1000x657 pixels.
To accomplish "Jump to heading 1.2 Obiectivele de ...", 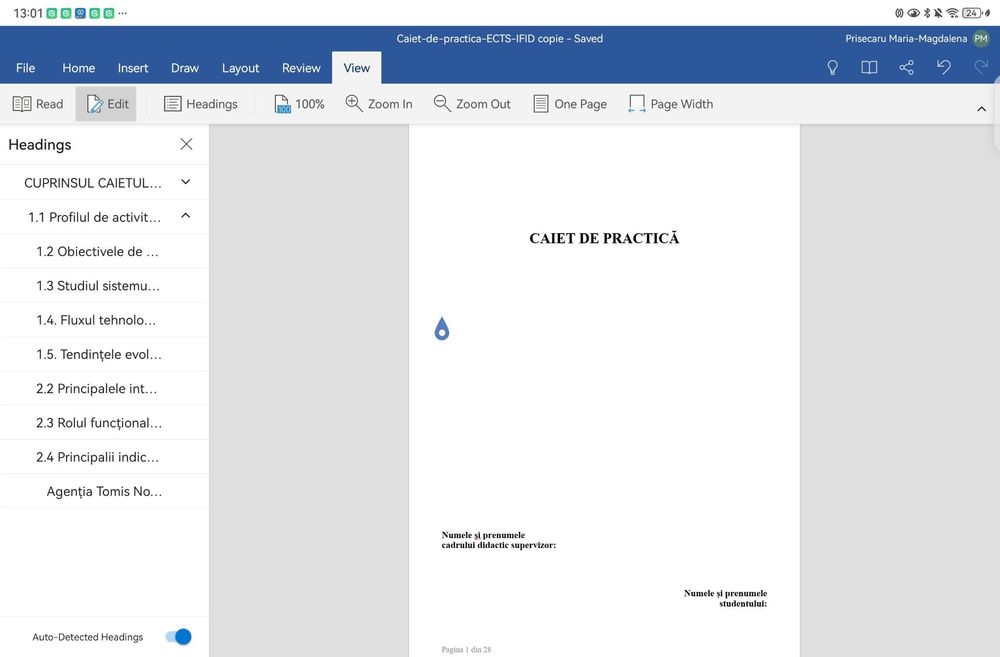I will pyautogui.click(x=97, y=251).
